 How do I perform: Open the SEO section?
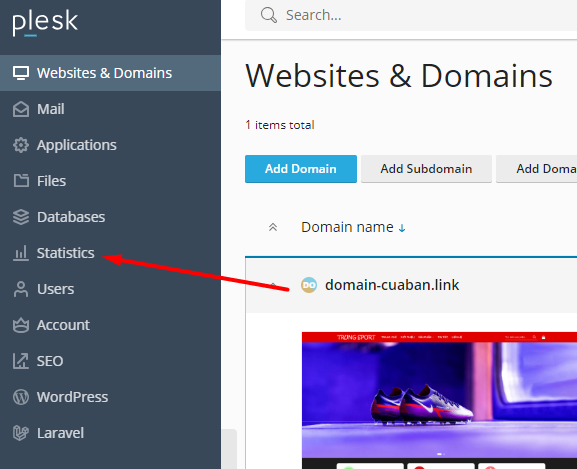110,361
